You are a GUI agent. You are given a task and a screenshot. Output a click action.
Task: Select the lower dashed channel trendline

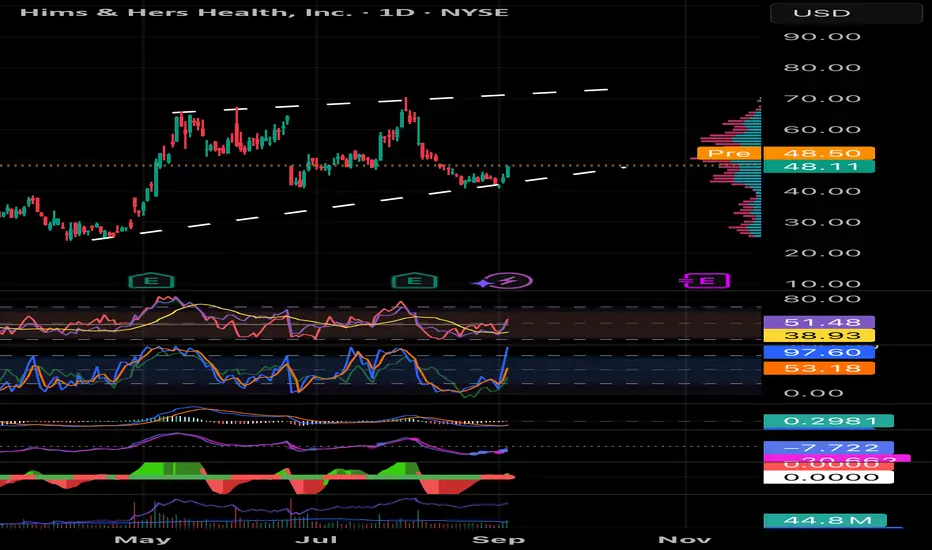357,205
